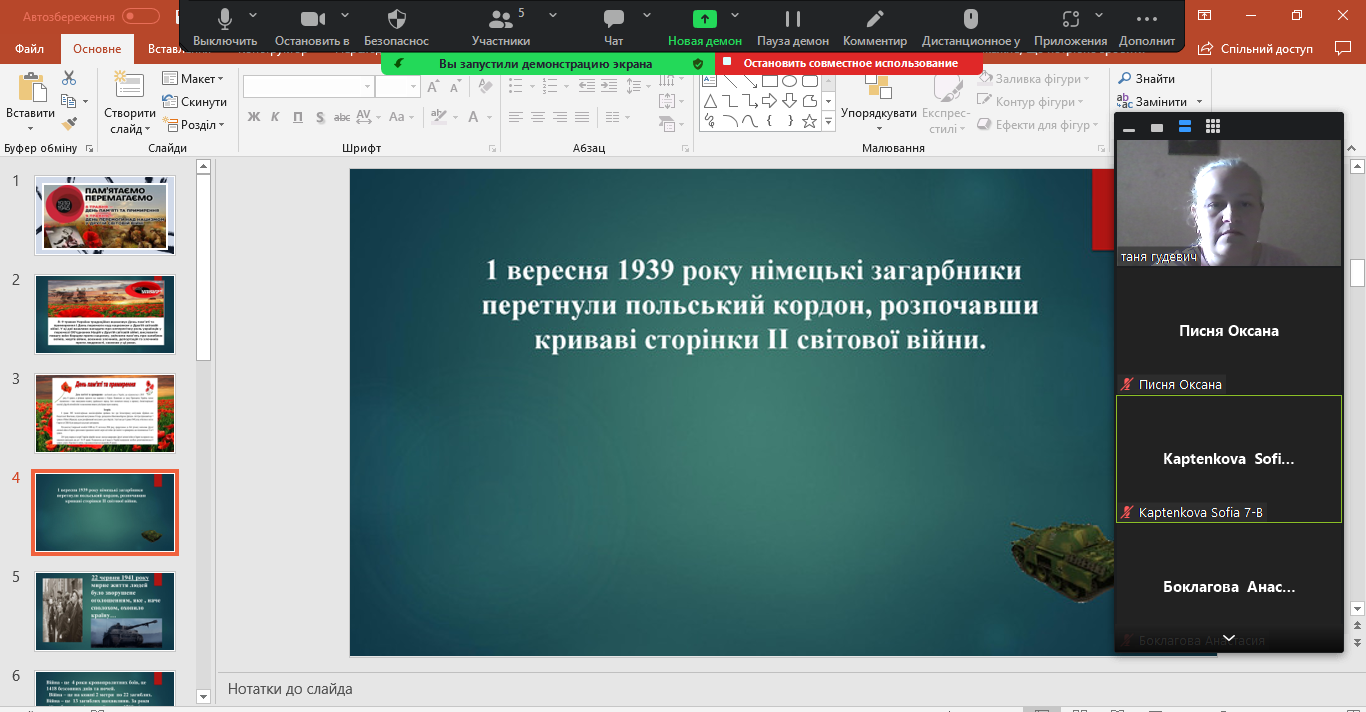
Task: Open the font name combo box
Action: click(308, 87)
